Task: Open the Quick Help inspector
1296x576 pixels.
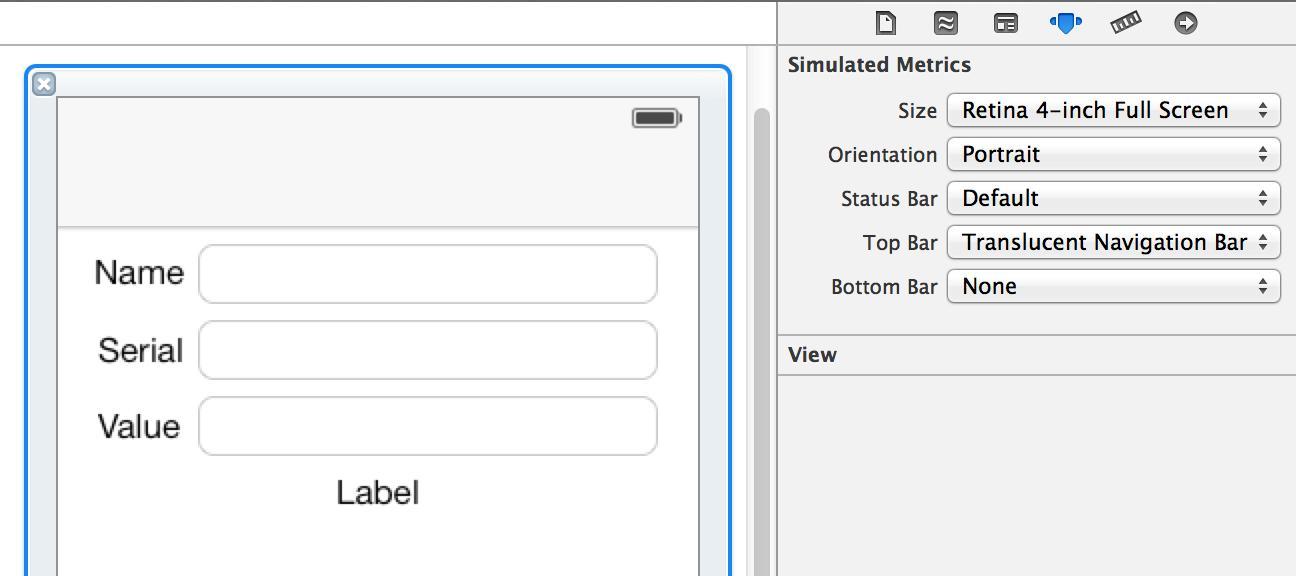Action: point(945,22)
